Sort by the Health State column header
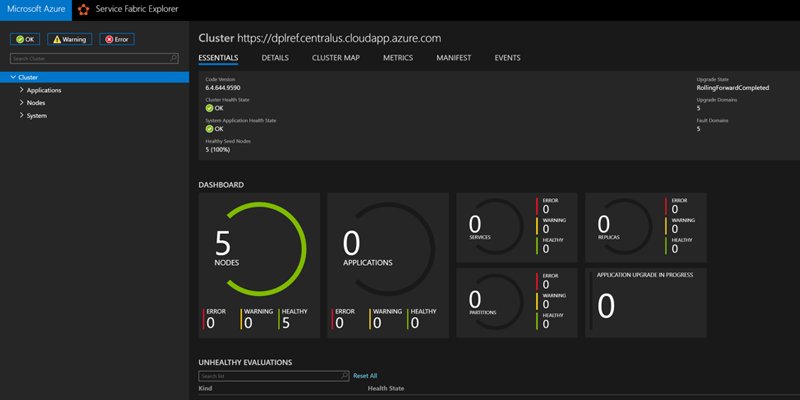The image size is (800, 400). click(x=386, y=389)
